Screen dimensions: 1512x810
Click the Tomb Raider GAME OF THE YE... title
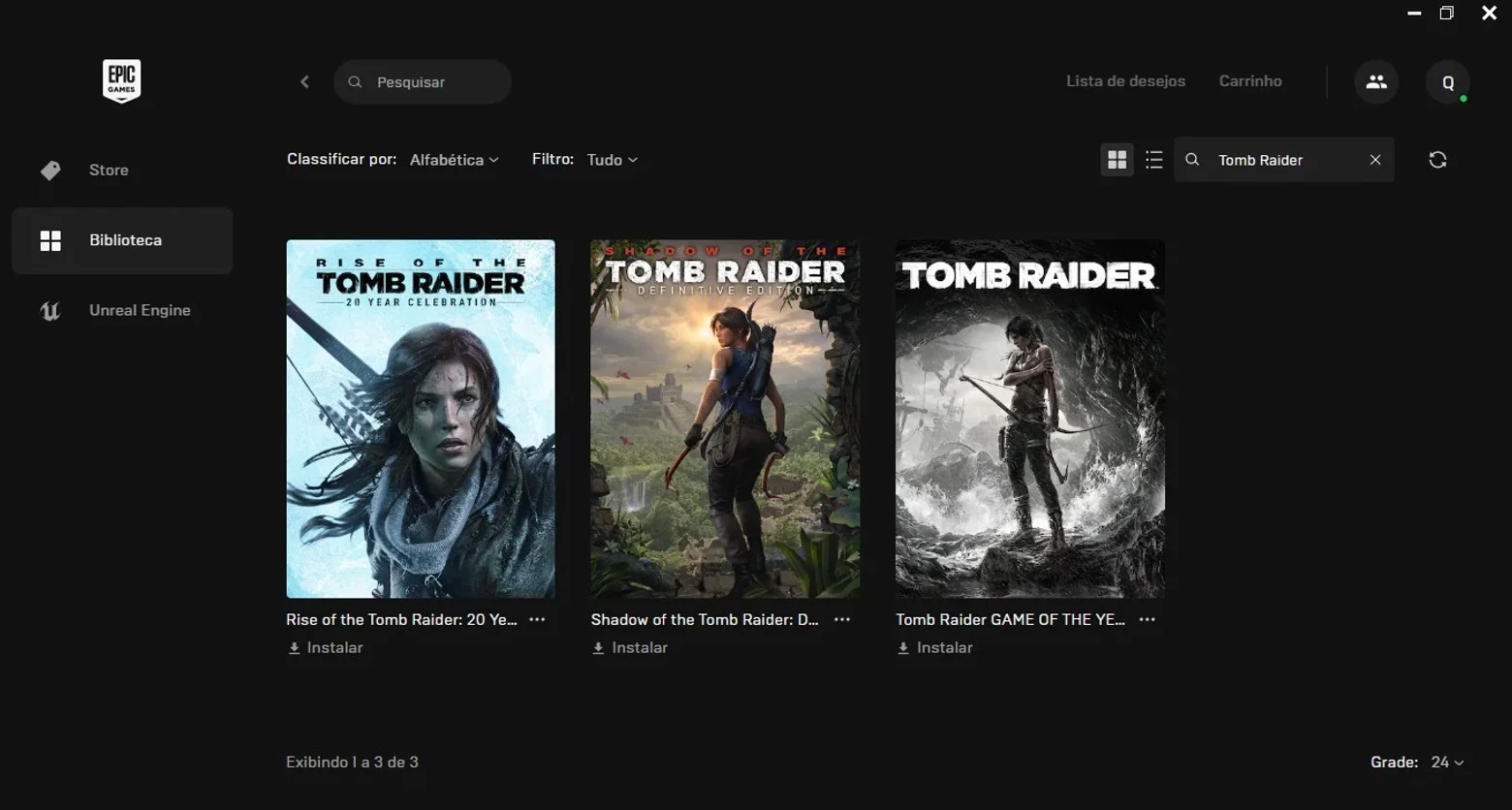point(1010,619)
